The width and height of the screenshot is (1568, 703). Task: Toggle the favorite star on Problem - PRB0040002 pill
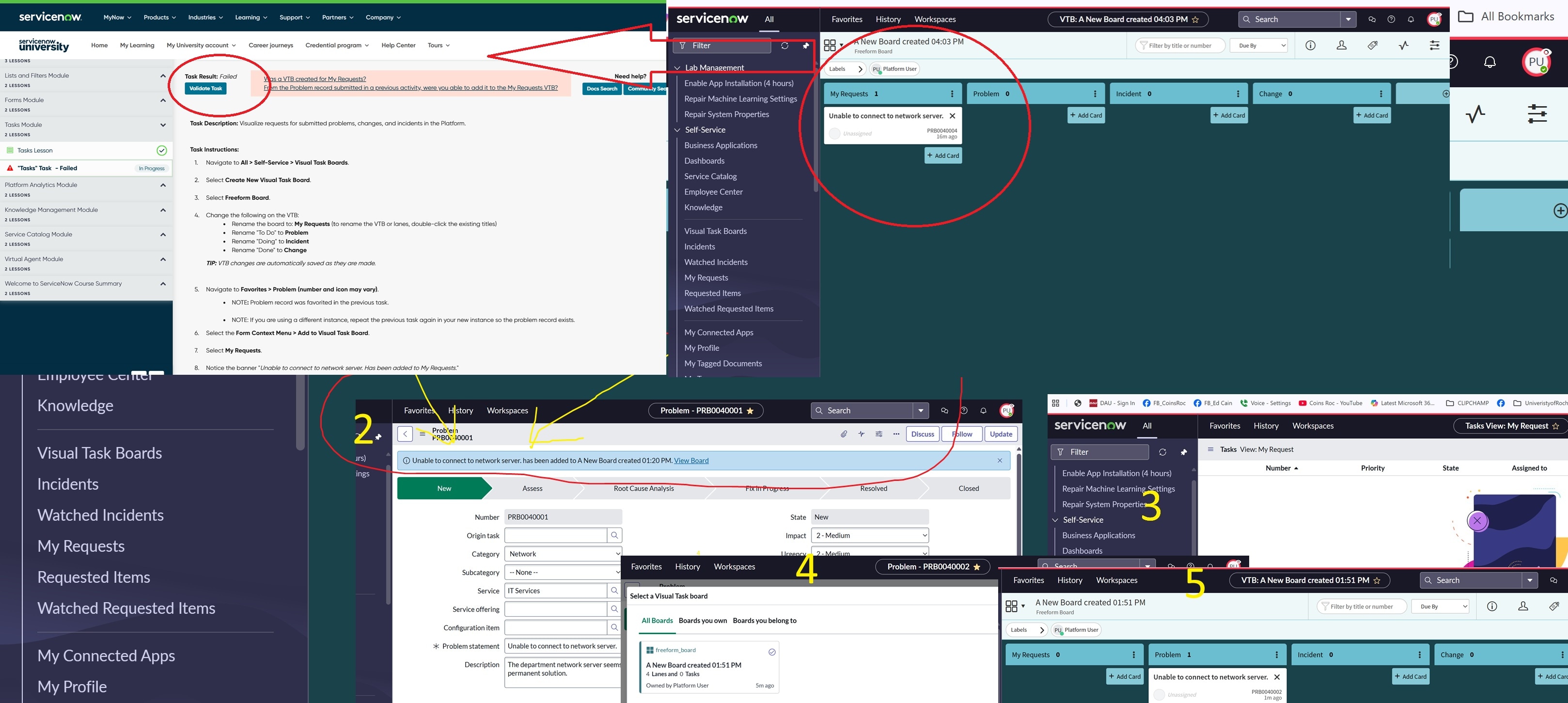pyautogui.click(x=977, y=567)
